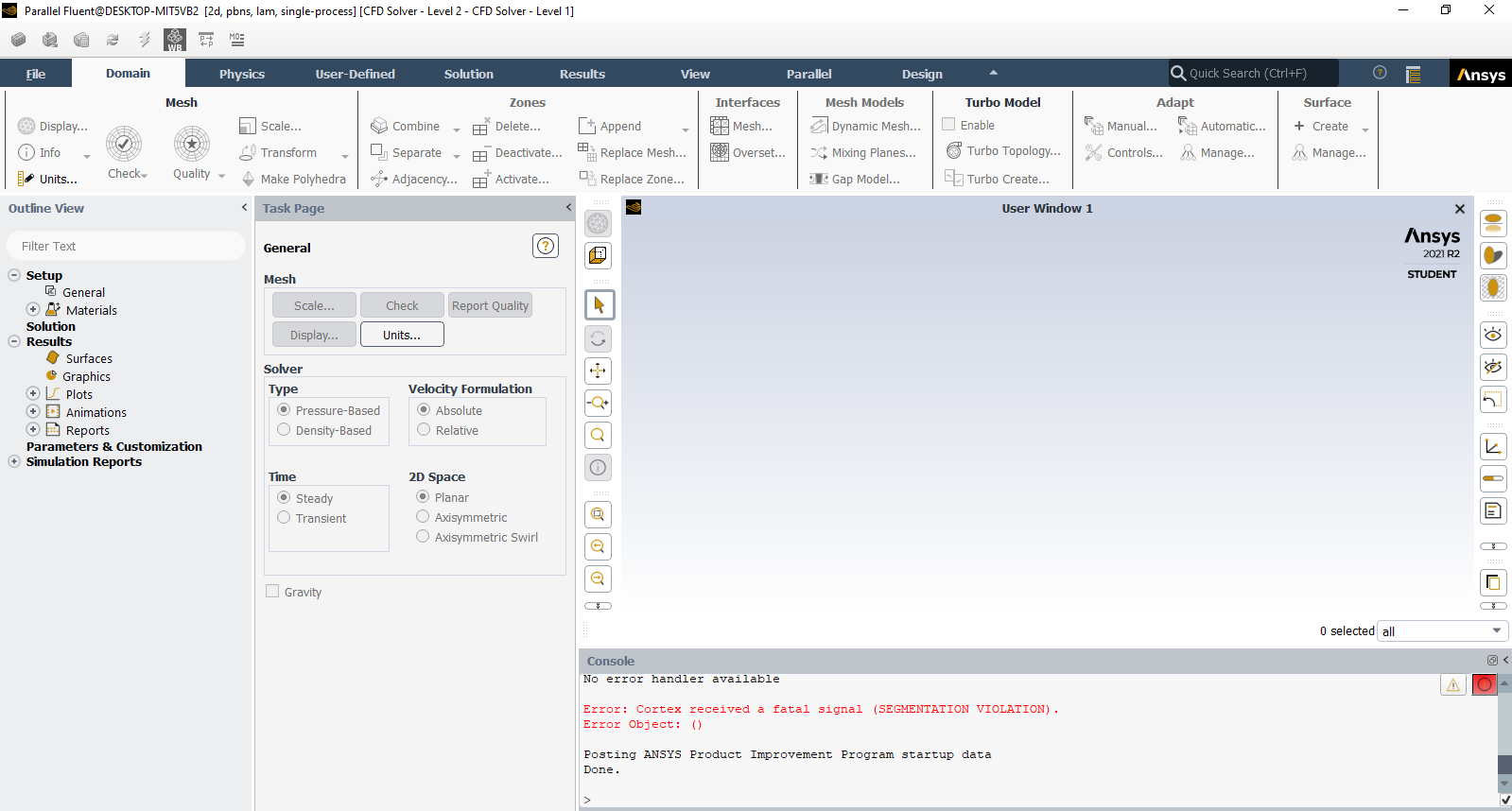Click the P-to-P parameters toolbar icon

(206, 40)
